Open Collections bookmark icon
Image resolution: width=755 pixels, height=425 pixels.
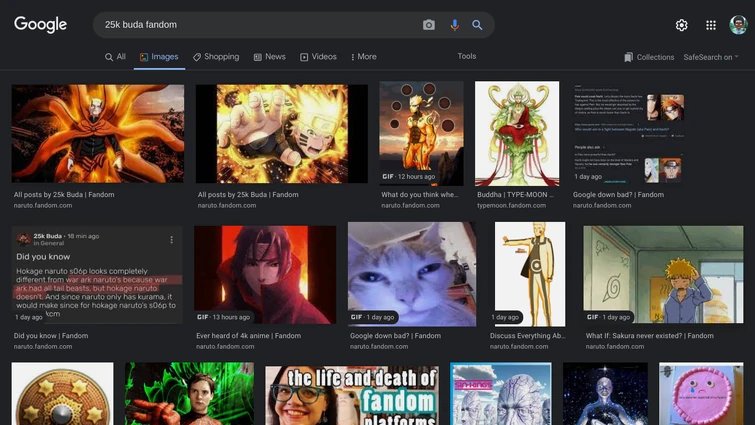click(628, 57)
